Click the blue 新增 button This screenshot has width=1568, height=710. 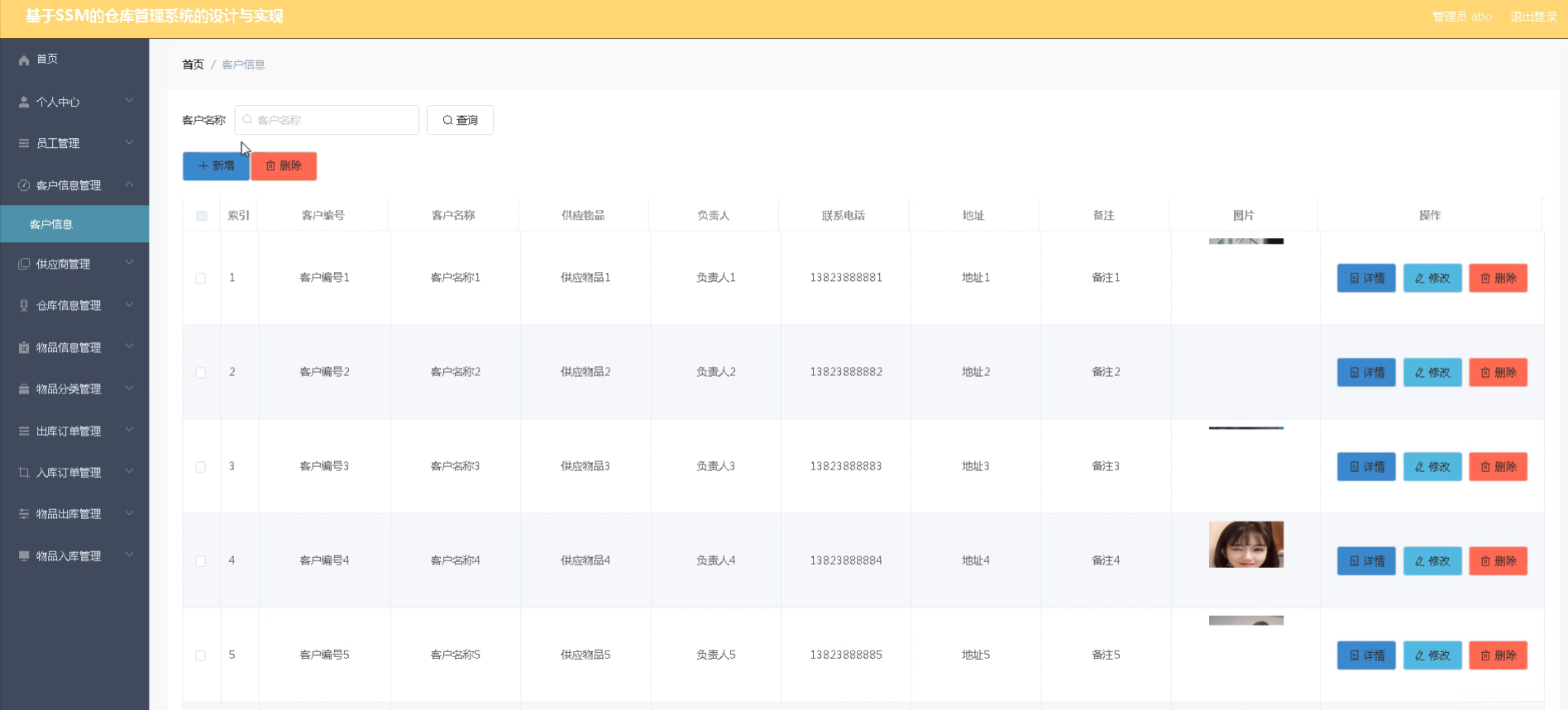click(x=216, y=166)
